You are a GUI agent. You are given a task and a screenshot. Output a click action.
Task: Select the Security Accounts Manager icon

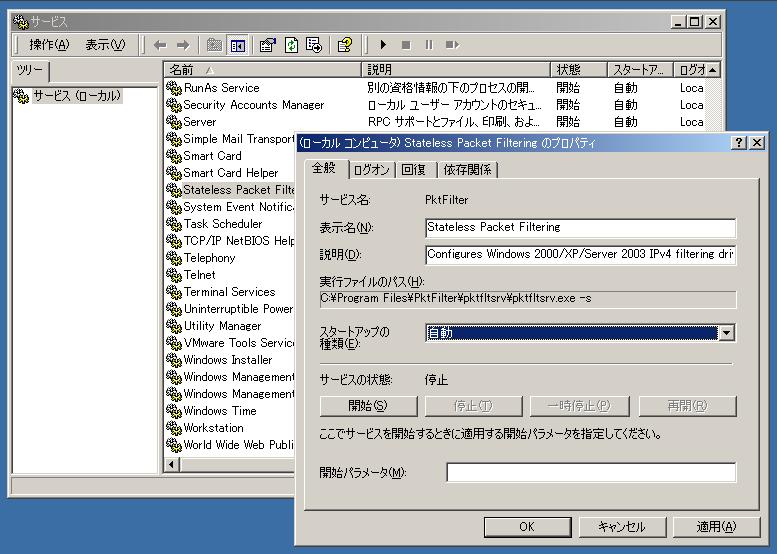(174, 105)
